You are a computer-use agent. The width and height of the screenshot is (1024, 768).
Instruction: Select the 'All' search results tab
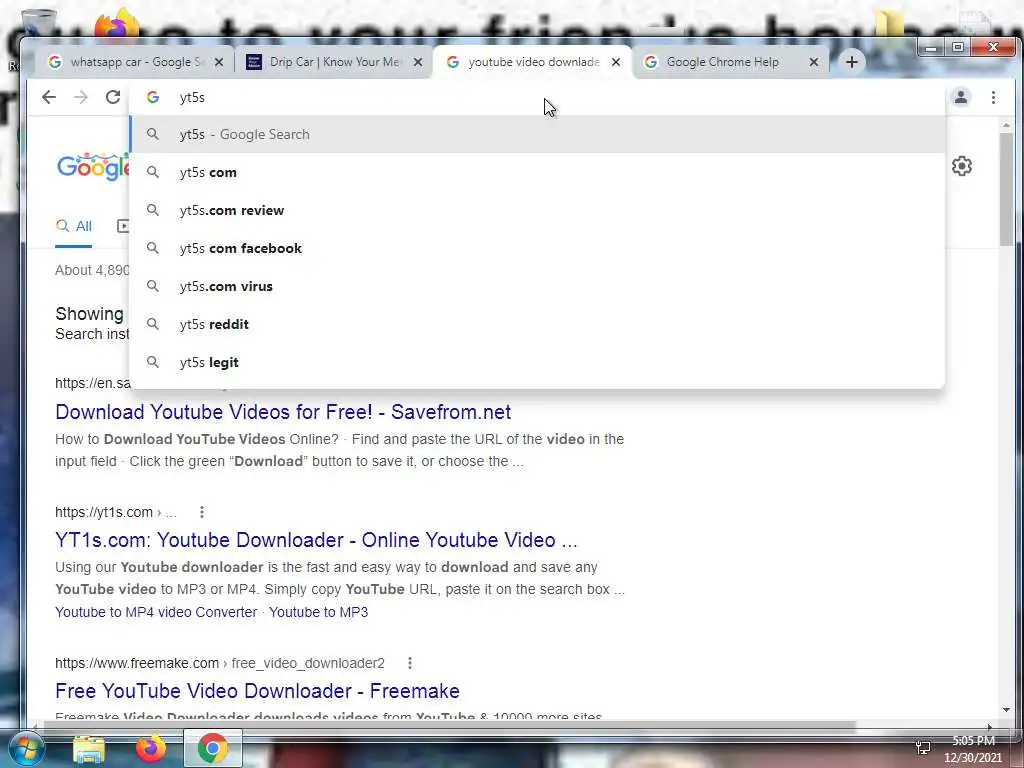click(74, 226)
